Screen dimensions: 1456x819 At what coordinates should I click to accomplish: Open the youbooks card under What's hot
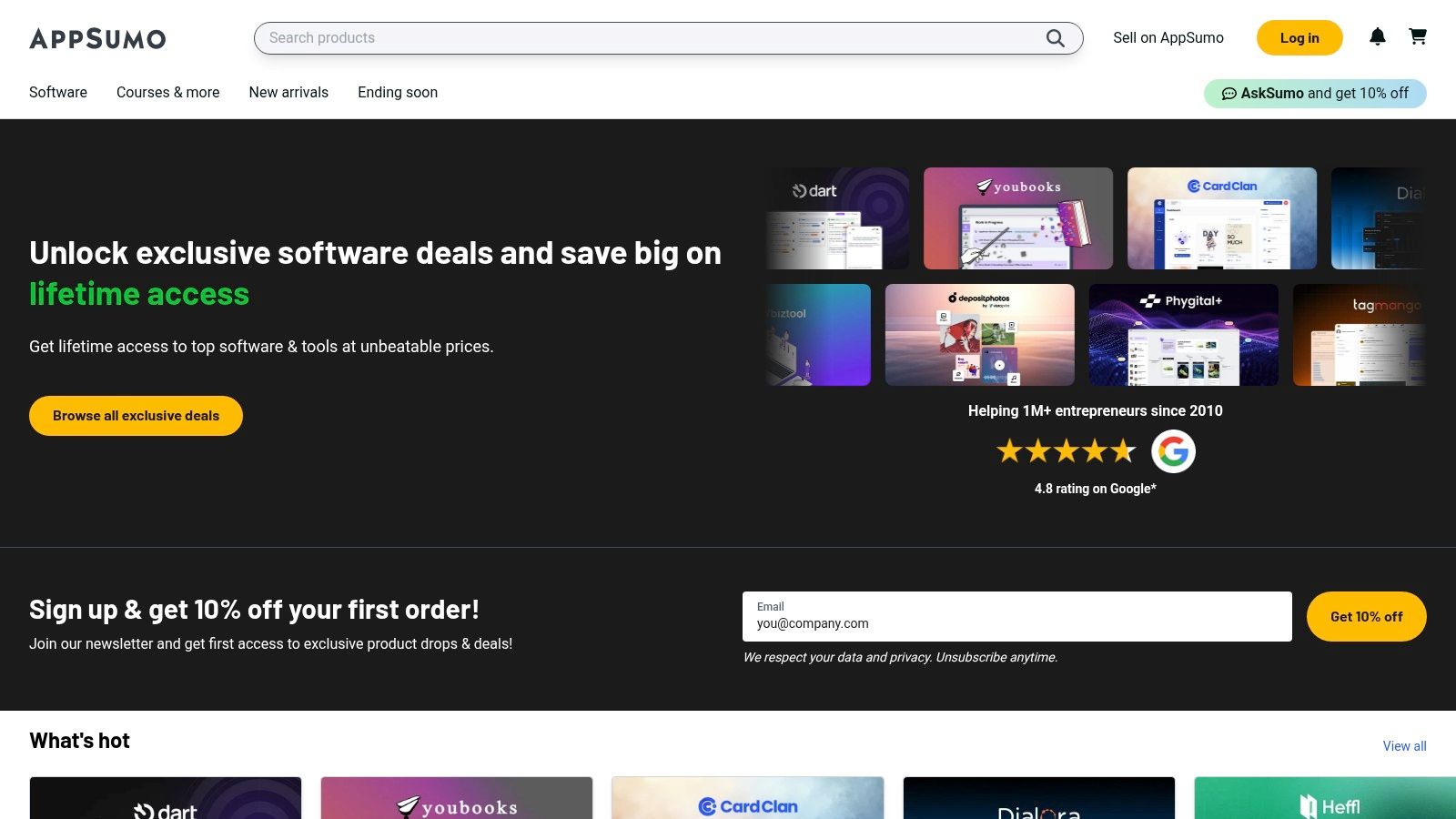pyautogui.click(x=457, y=798)
